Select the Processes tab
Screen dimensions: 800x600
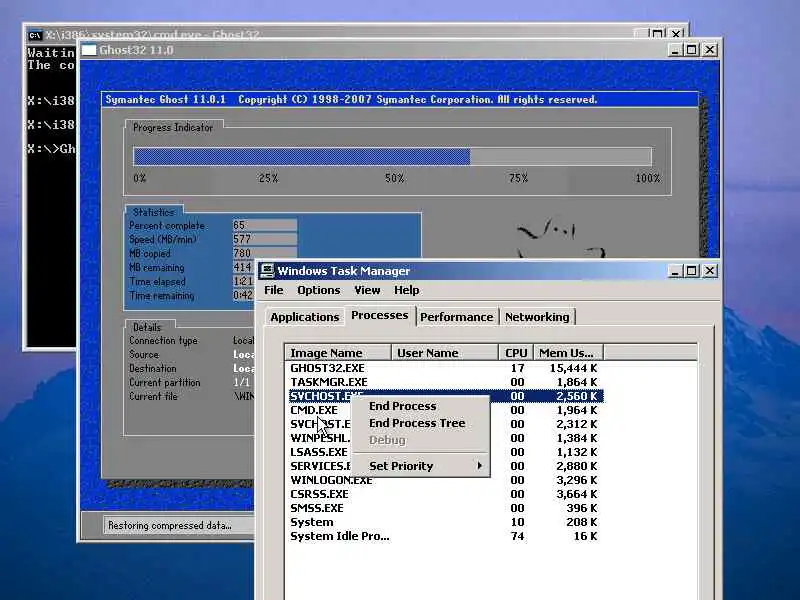pyautogui.click(x=380, y=315)
